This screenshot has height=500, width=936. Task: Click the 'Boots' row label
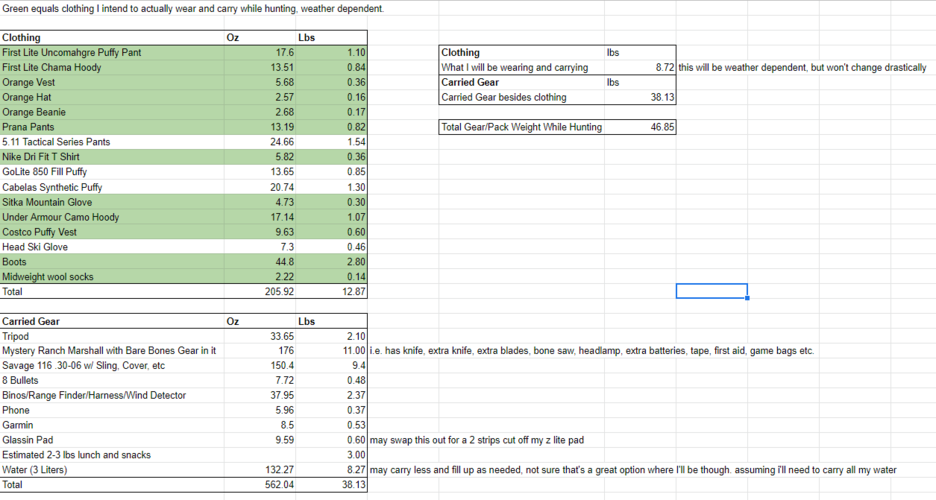pos(112,262)
